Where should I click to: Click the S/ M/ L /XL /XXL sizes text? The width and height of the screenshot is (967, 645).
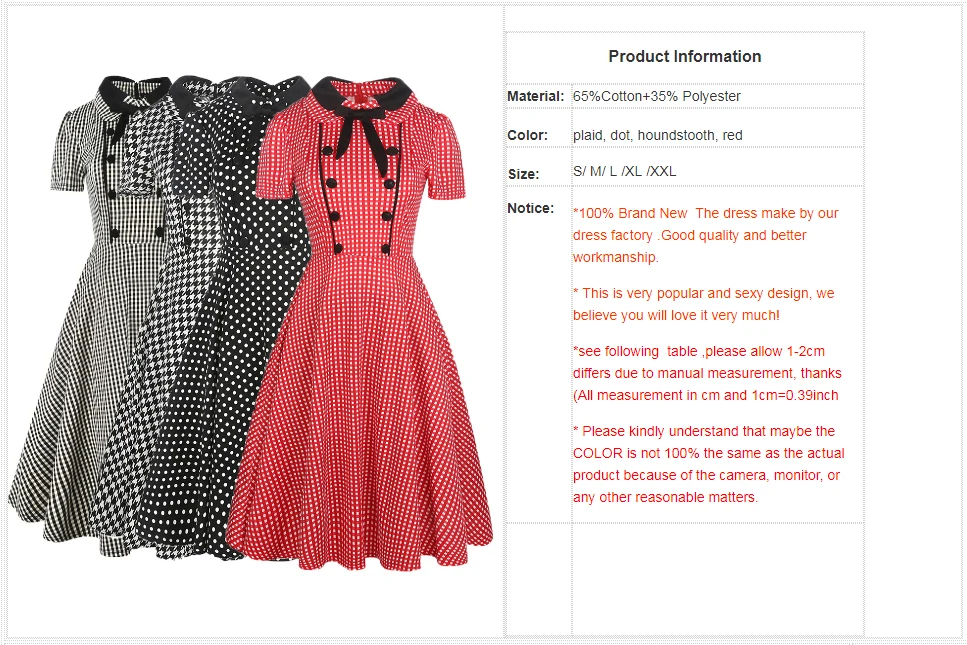624,171
